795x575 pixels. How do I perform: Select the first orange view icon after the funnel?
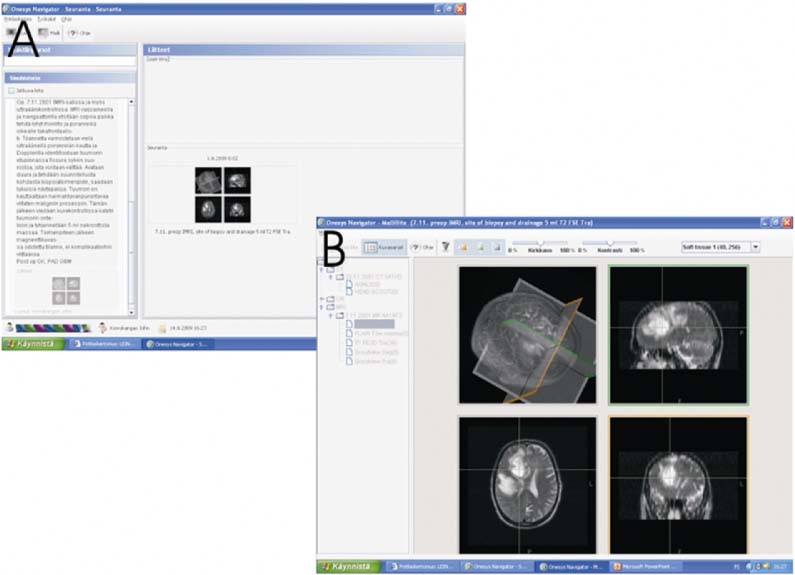(x=463, y=247)
